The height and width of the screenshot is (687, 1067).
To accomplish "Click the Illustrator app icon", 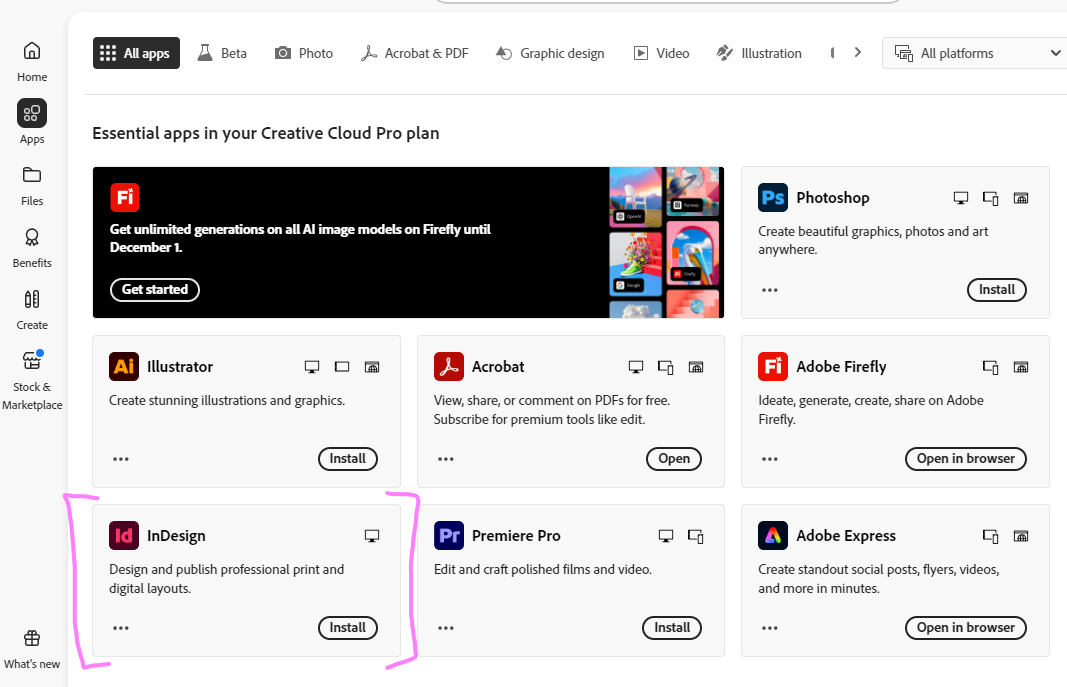I will (x=124, y=367).
